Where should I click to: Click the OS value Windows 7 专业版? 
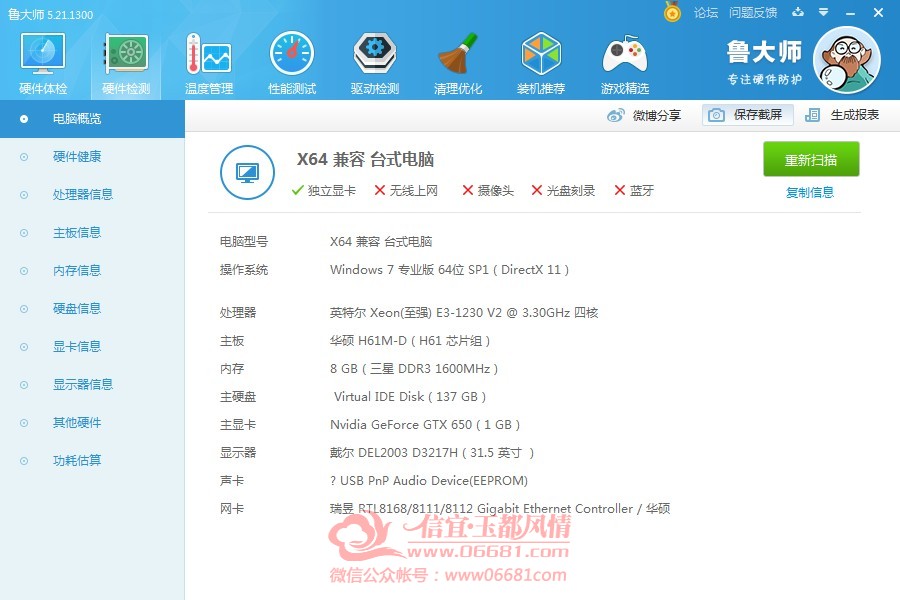coord(449,270)
